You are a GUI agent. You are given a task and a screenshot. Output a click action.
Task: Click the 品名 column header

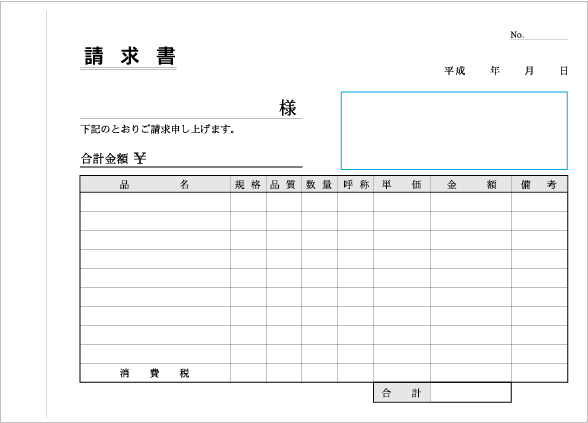click(155, 184)
